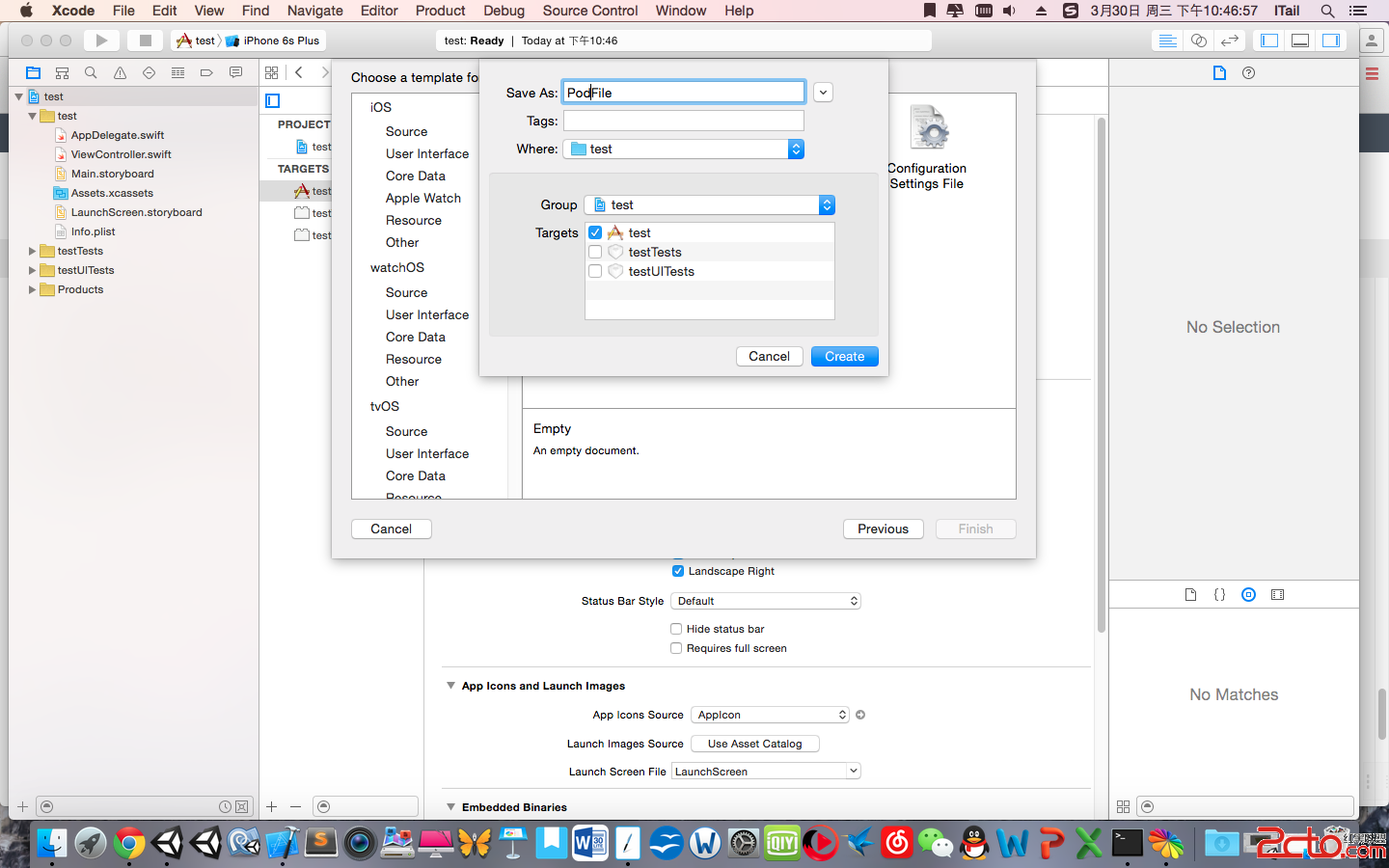
Task: Uncheck the test target checkbox
Action: (595, 232)
